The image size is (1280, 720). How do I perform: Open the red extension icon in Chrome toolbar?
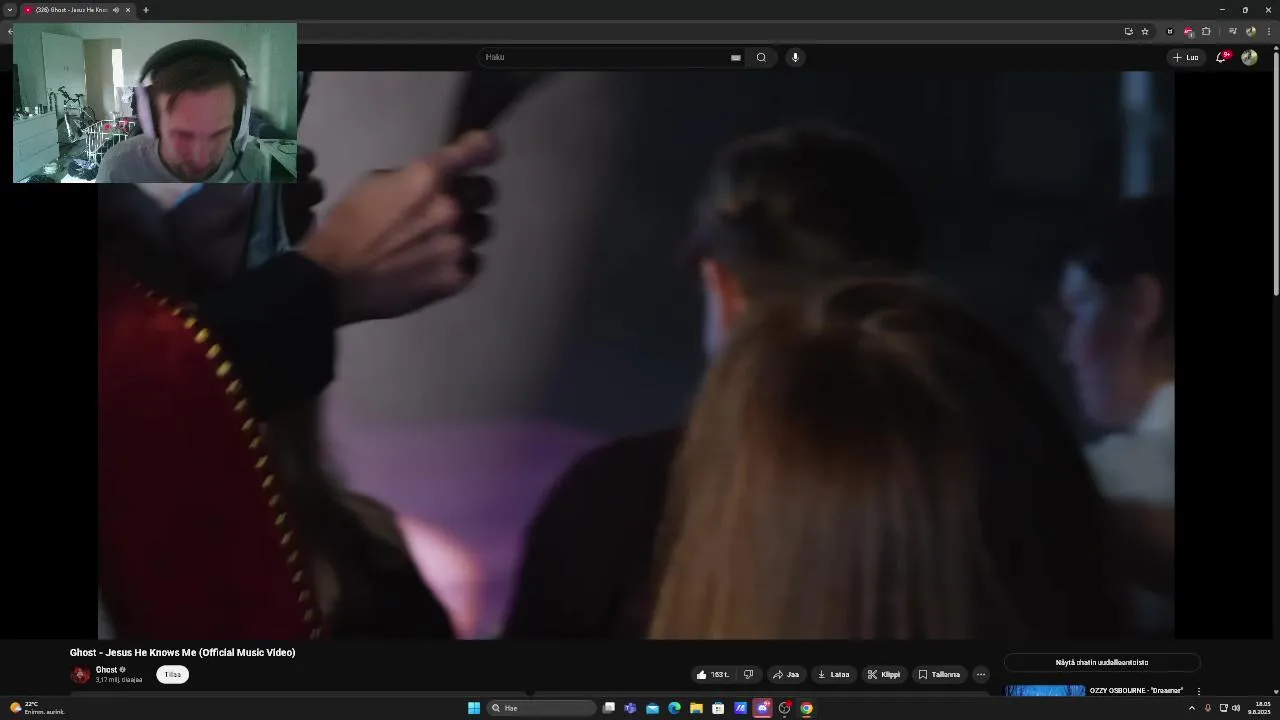1188,31
